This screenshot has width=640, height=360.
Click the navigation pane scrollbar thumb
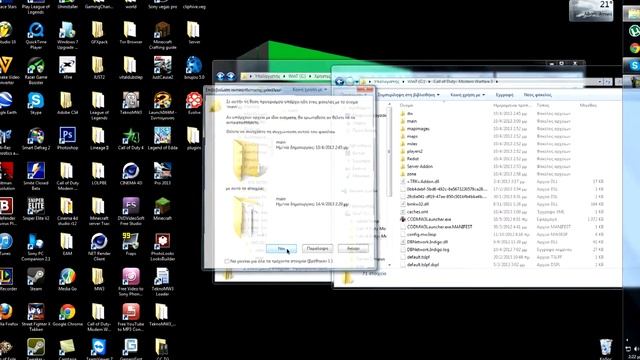pos(389,151)
